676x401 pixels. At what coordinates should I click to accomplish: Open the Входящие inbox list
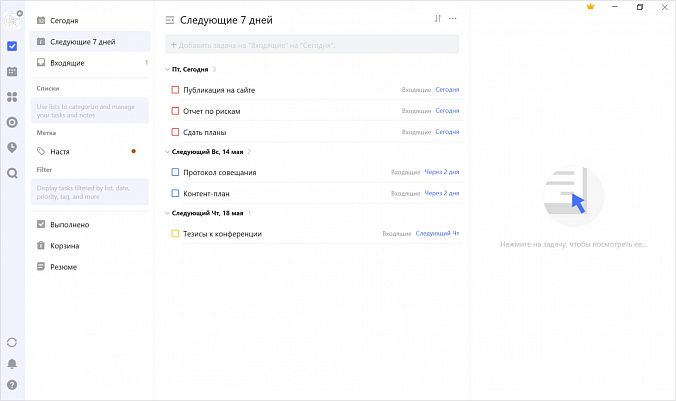coord(90,63)
